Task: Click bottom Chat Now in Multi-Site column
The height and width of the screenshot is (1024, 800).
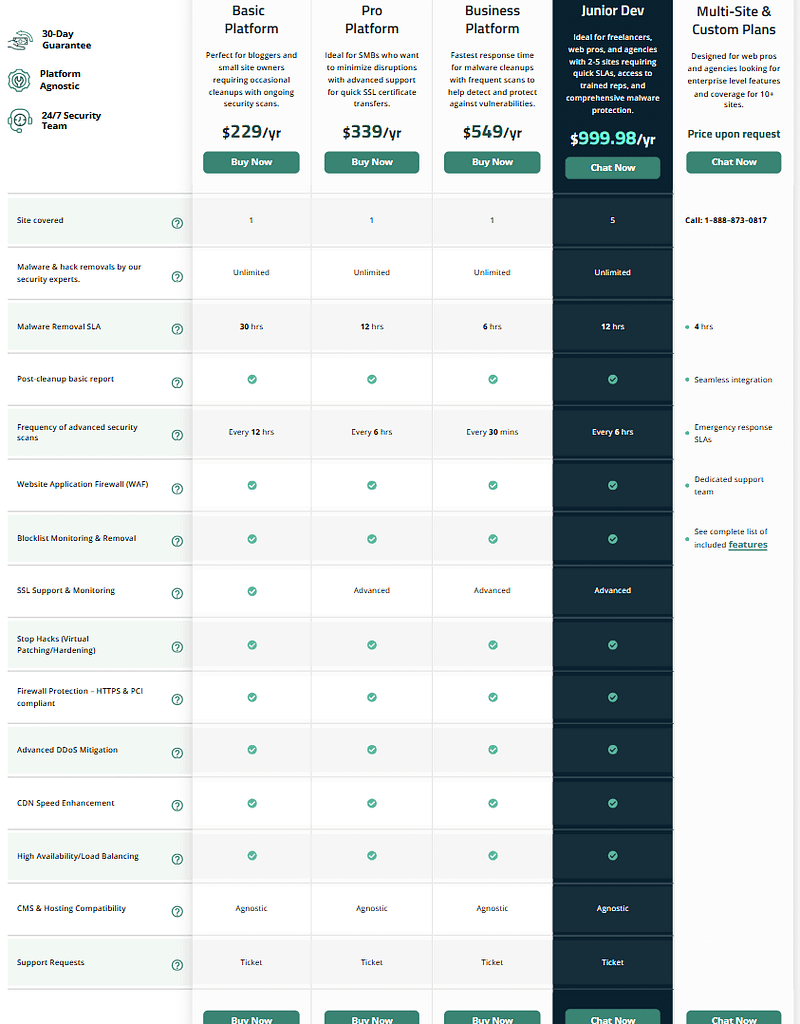Action: pyautogui.click(x=733, y=1017)
